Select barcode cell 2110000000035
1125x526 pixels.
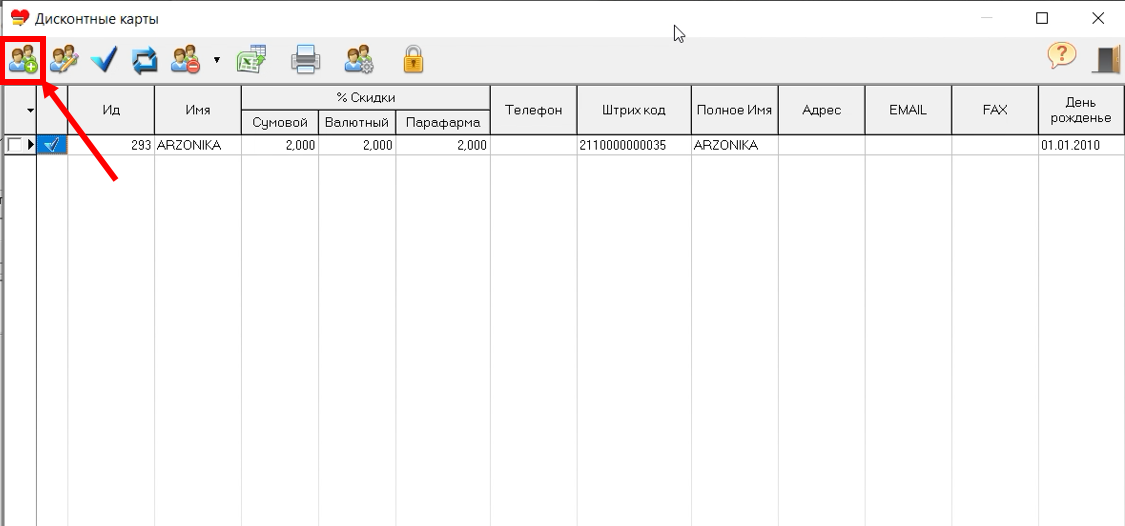(x=634, y=145)
